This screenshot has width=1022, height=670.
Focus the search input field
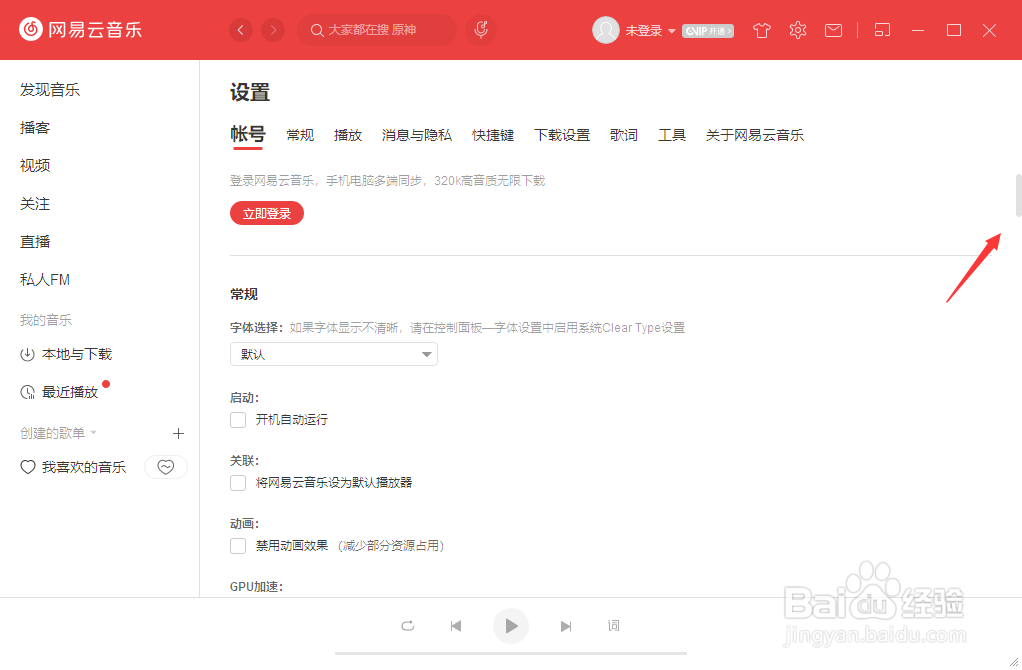[x=377, y=30]
